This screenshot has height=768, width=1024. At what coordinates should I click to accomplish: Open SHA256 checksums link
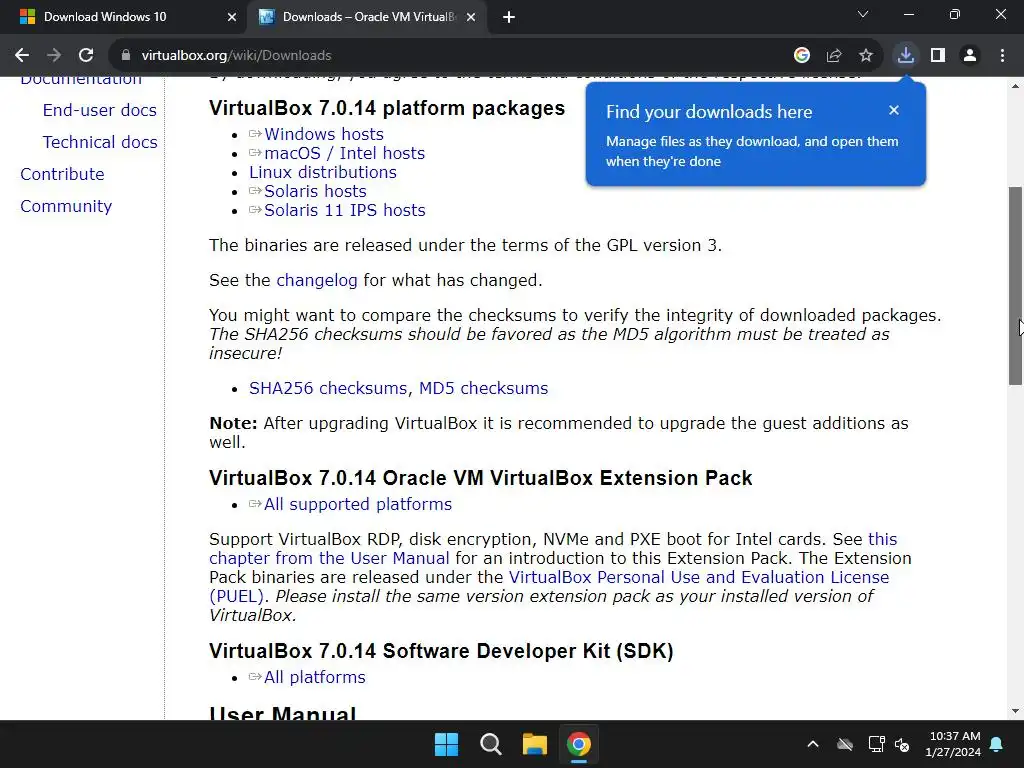point(328,388)
